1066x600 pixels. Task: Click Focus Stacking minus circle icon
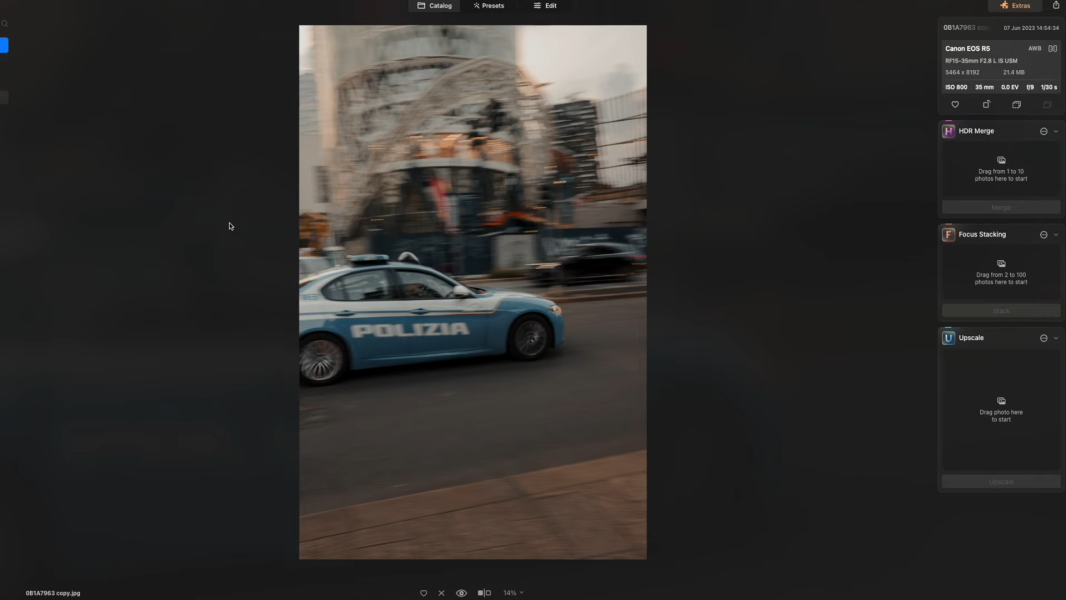pyautogui.click(x=1044, y=234)
